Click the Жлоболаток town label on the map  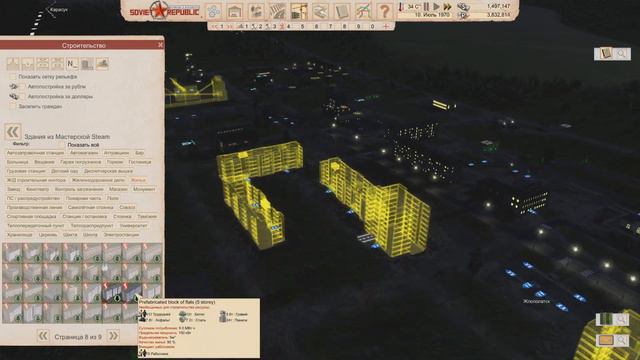coord(536,301)
